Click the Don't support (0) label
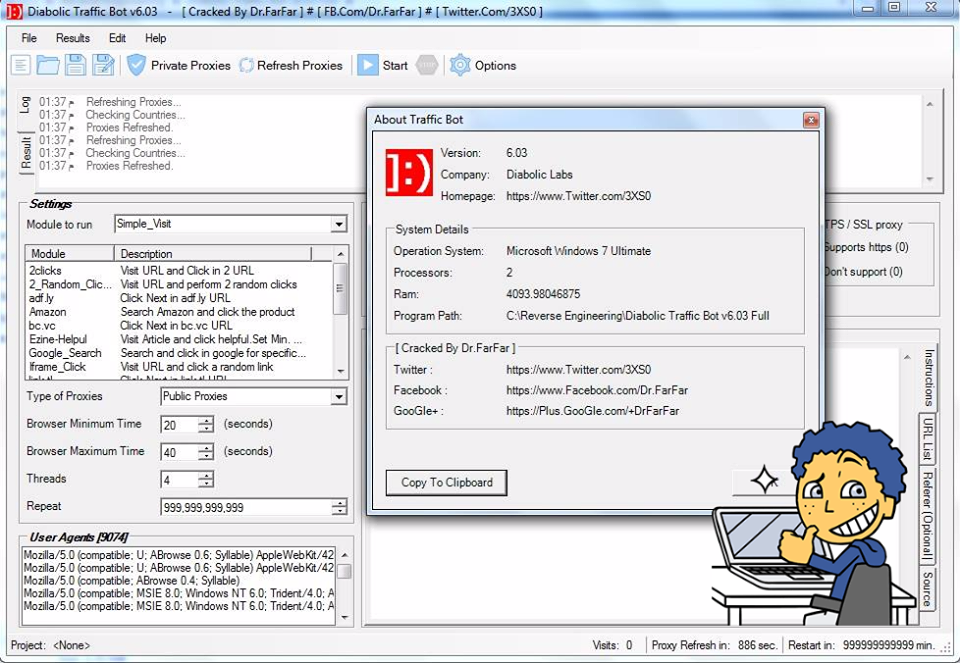 tap(863, 272)
